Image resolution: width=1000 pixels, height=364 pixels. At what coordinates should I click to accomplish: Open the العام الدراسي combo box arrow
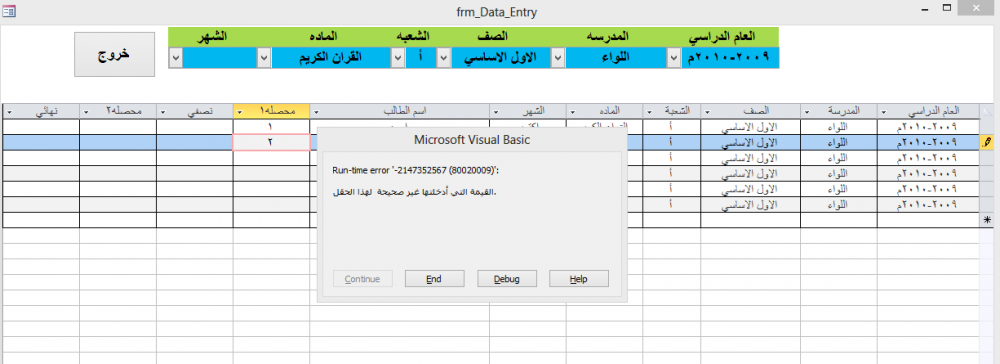[x=674, y=57]
